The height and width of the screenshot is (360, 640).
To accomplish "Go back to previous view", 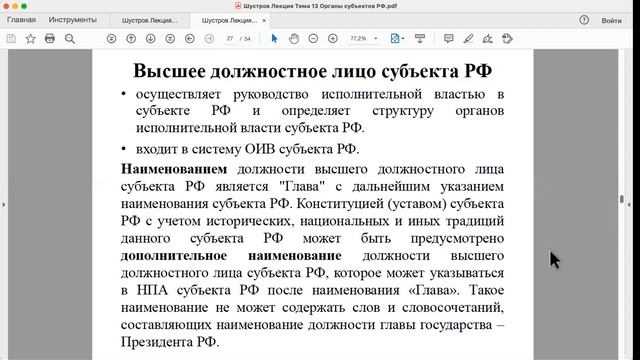I will pyautogui.click(x=190, y=39).
